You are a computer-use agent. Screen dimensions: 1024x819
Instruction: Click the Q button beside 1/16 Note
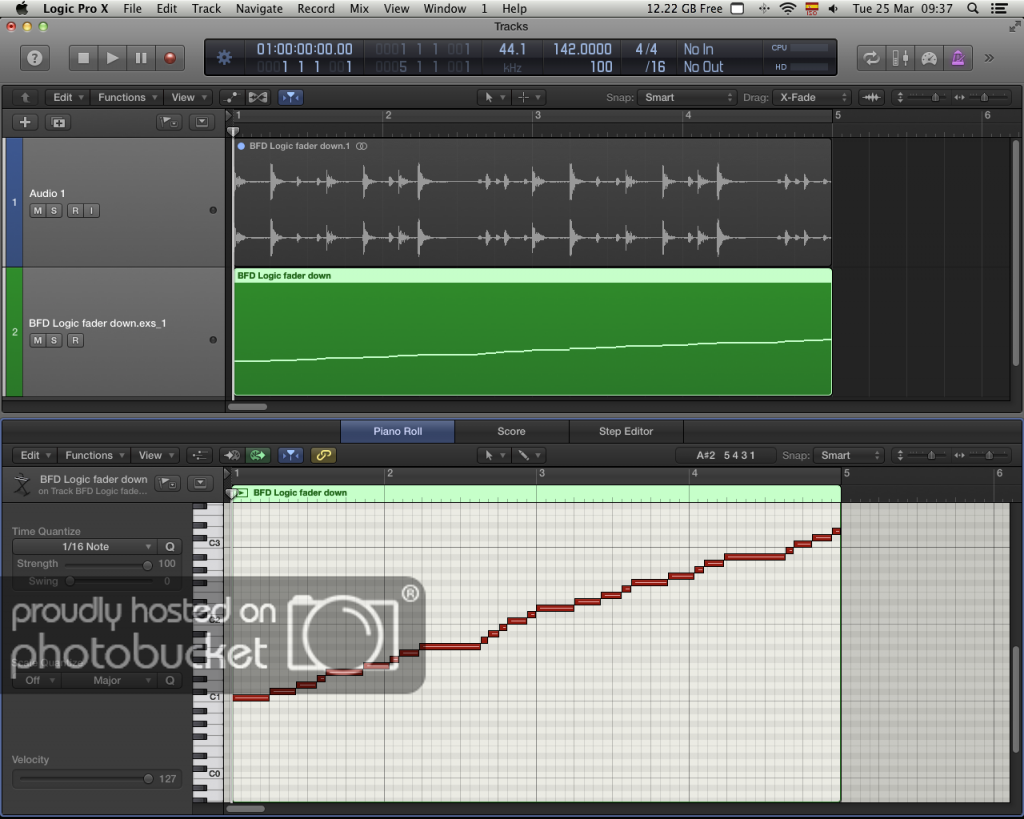pos(170,547)
